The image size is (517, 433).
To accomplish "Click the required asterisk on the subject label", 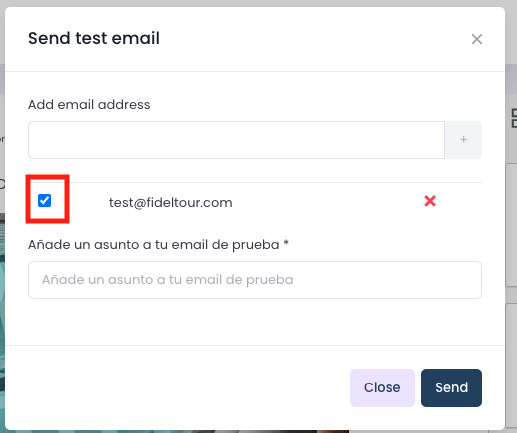I will pos(286,243).
